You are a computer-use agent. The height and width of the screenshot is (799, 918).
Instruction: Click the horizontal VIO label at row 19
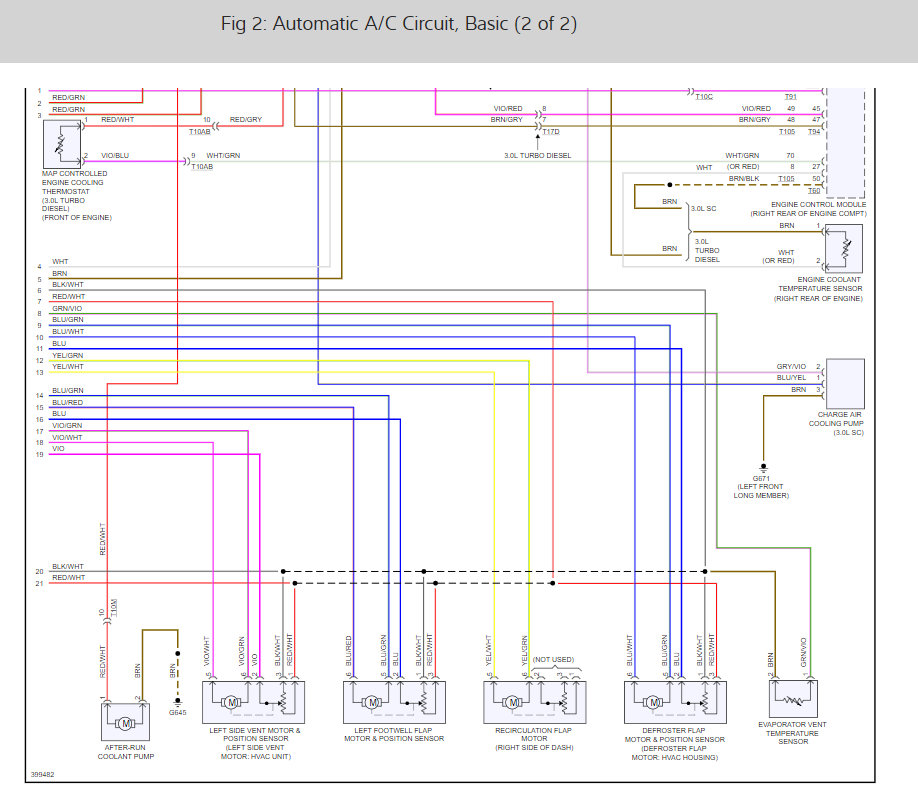tap(58, 448)
